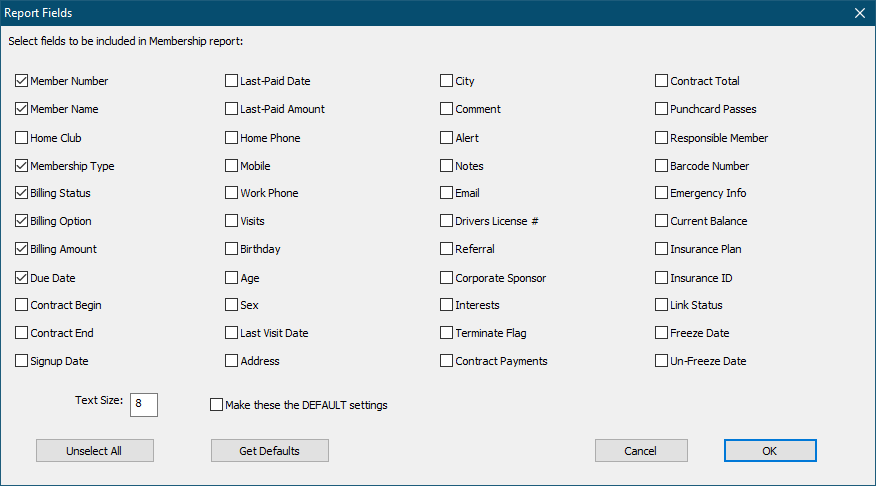
Task: Disable the Billing Status checkbox
Action: click(x=22, y=193)
